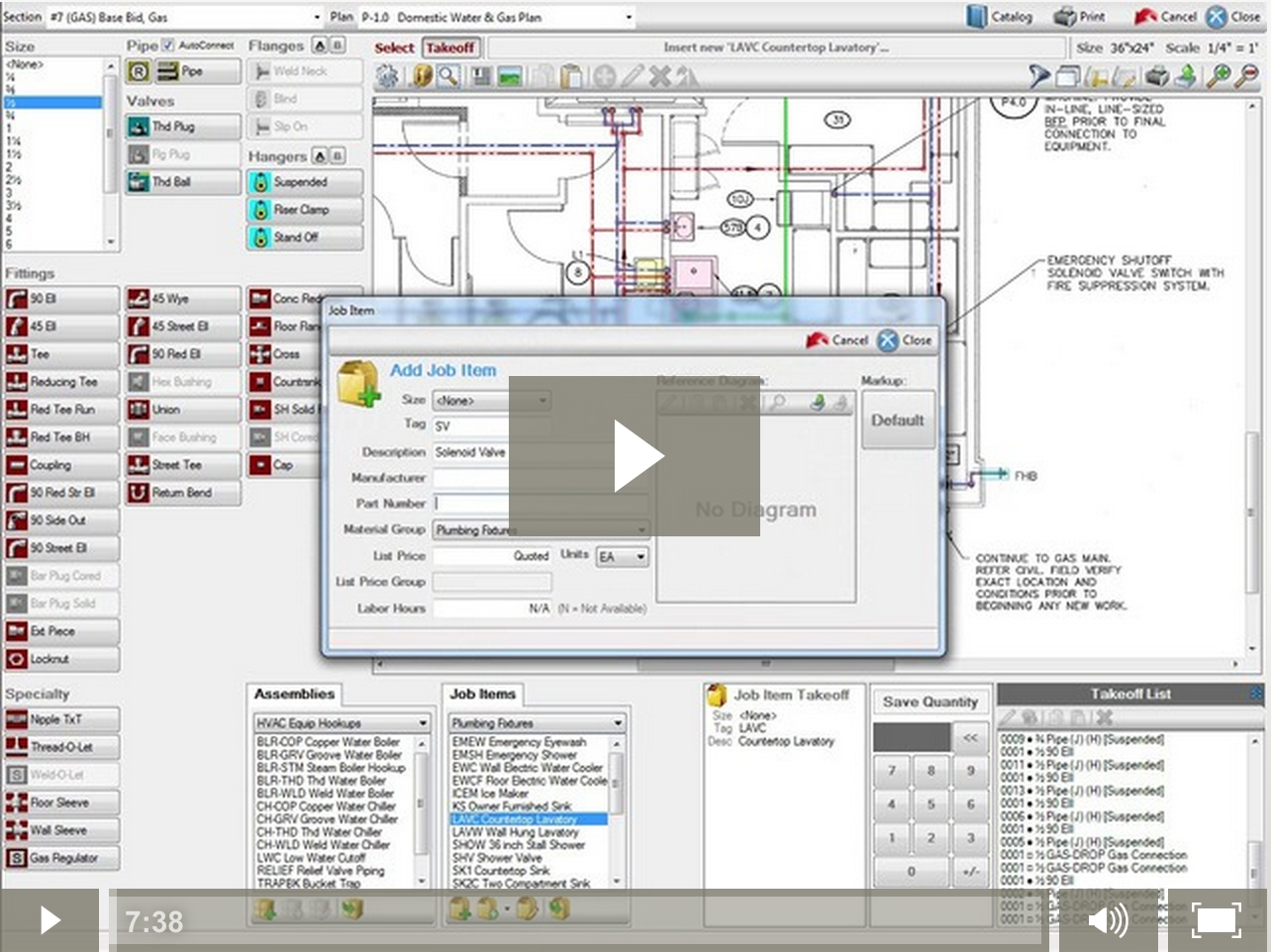Click the zoom in magnifier with plus
1271x952 pixels.
[1220, 76]
